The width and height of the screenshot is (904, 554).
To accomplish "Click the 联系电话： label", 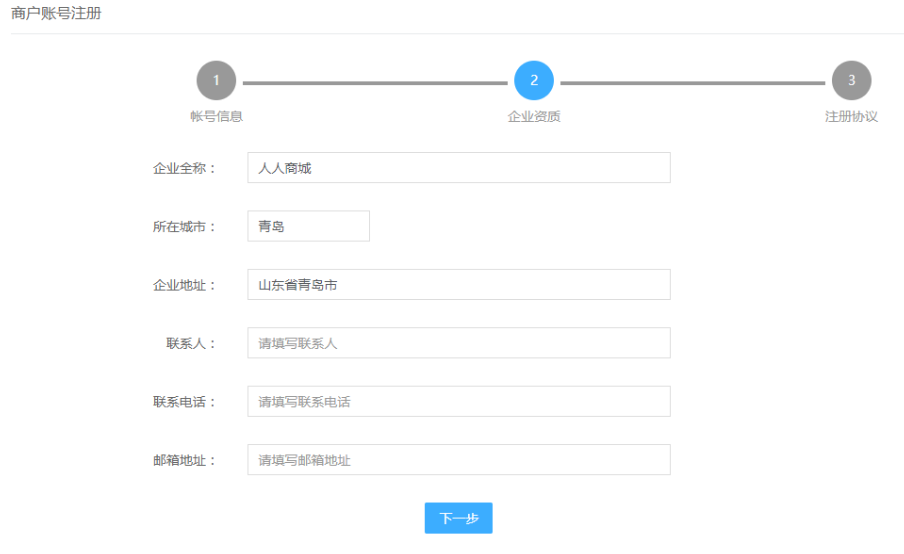I will [184, 402].
